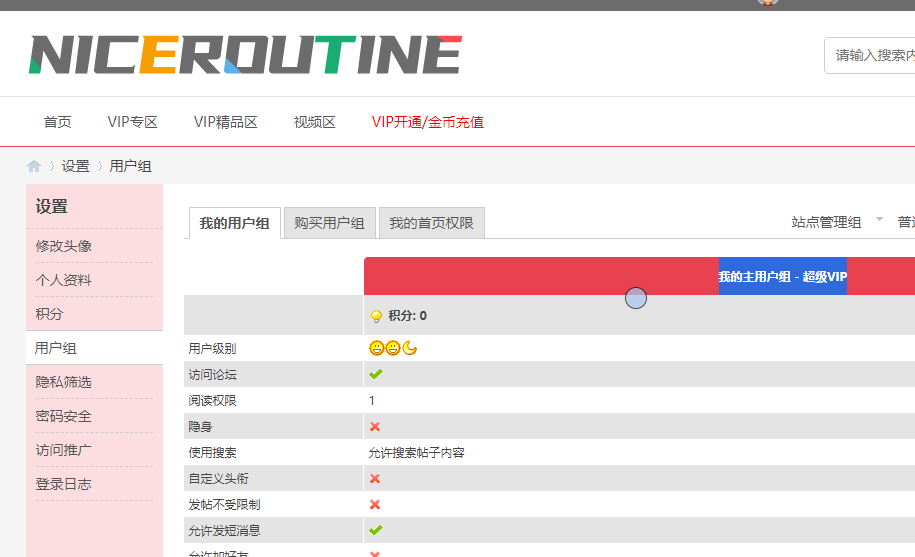This screenshot has height=557, width=915.
Task: Open 个人资料 in settings sidebar
Action: pyautogui.click(x=64, y=280)
